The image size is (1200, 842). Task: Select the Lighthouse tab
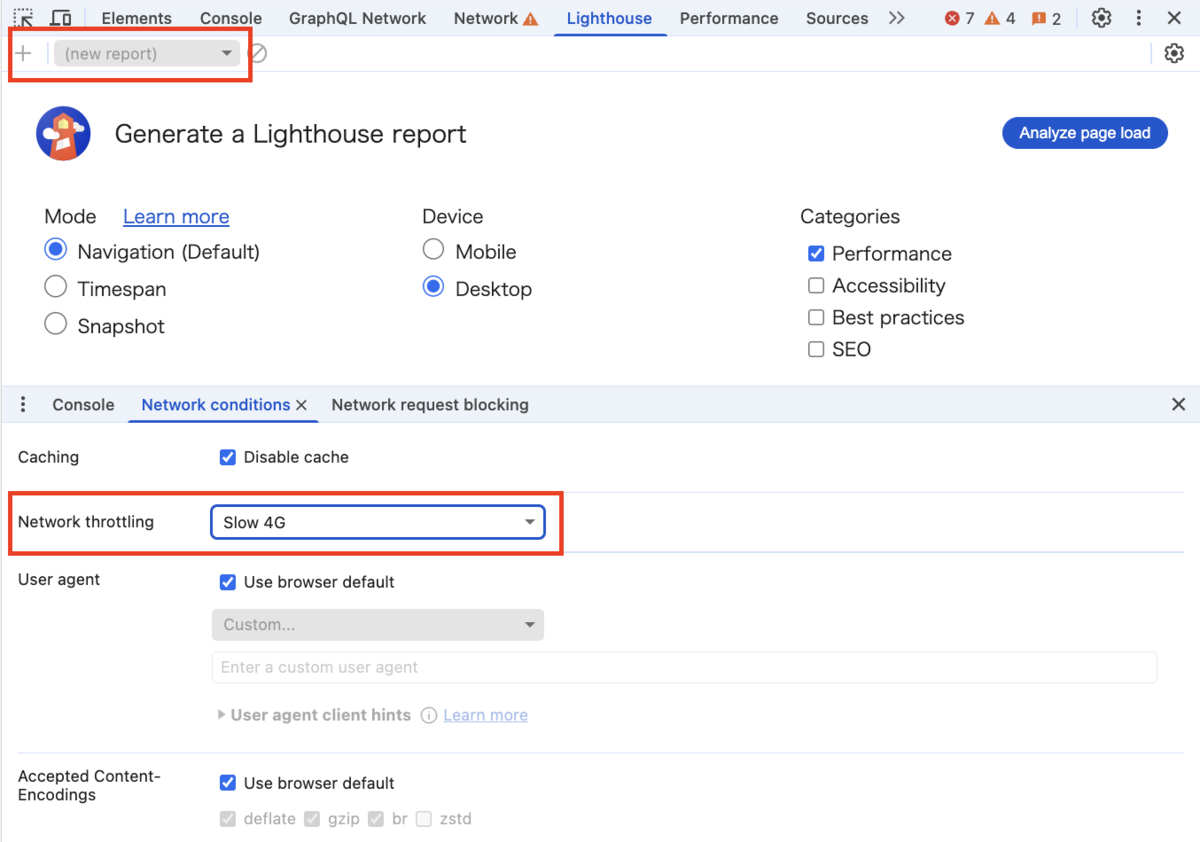pyautogui.click(x=609, y=18)
